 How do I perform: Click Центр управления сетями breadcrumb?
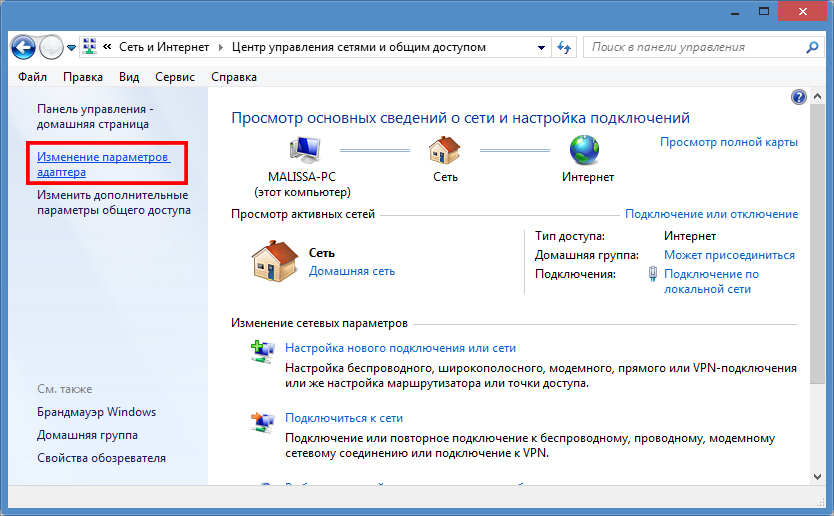pos(358,47)
